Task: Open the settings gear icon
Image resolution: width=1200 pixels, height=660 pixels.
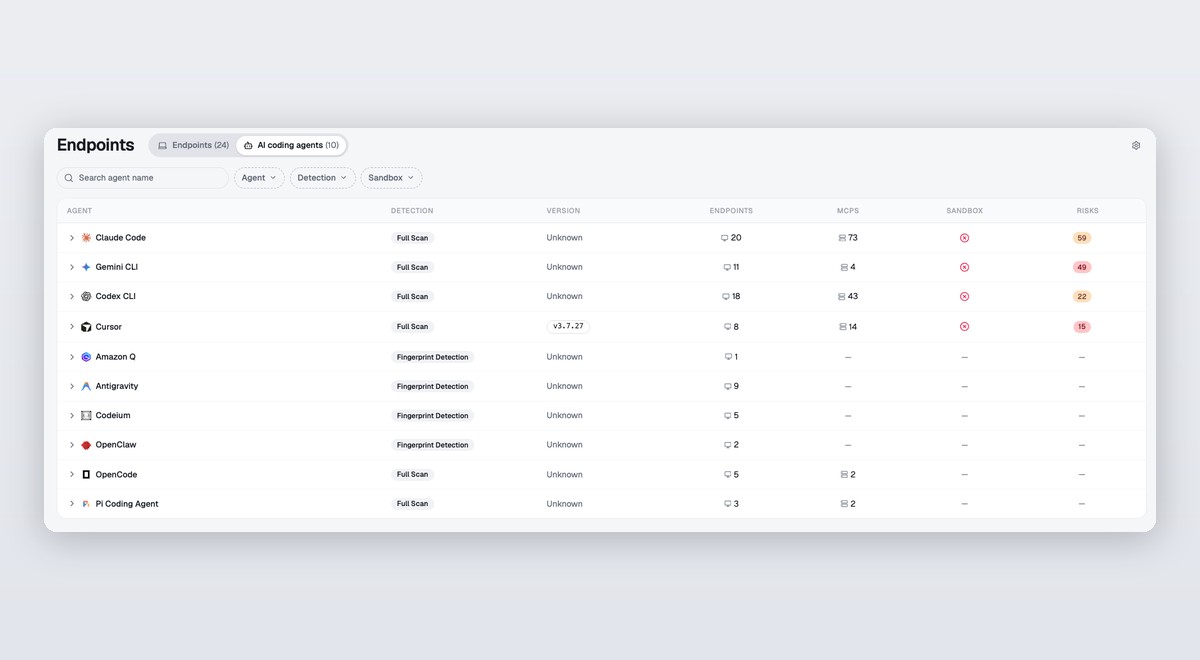Action: 1136,145
